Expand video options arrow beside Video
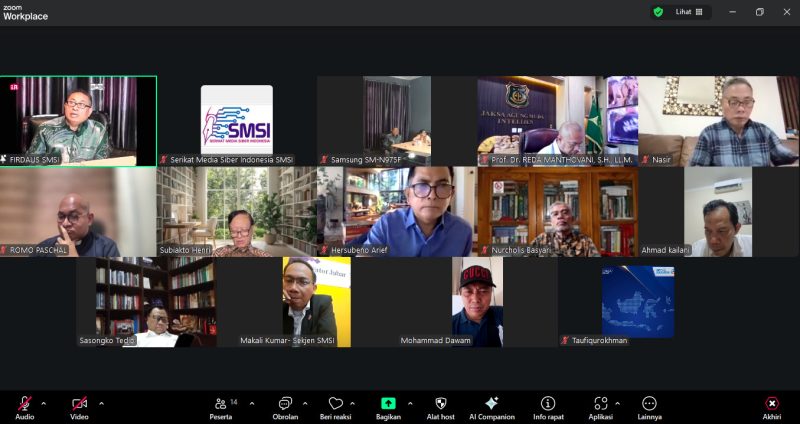The width and height of the screenshot is (800, 424). click(x=101, y=403)
